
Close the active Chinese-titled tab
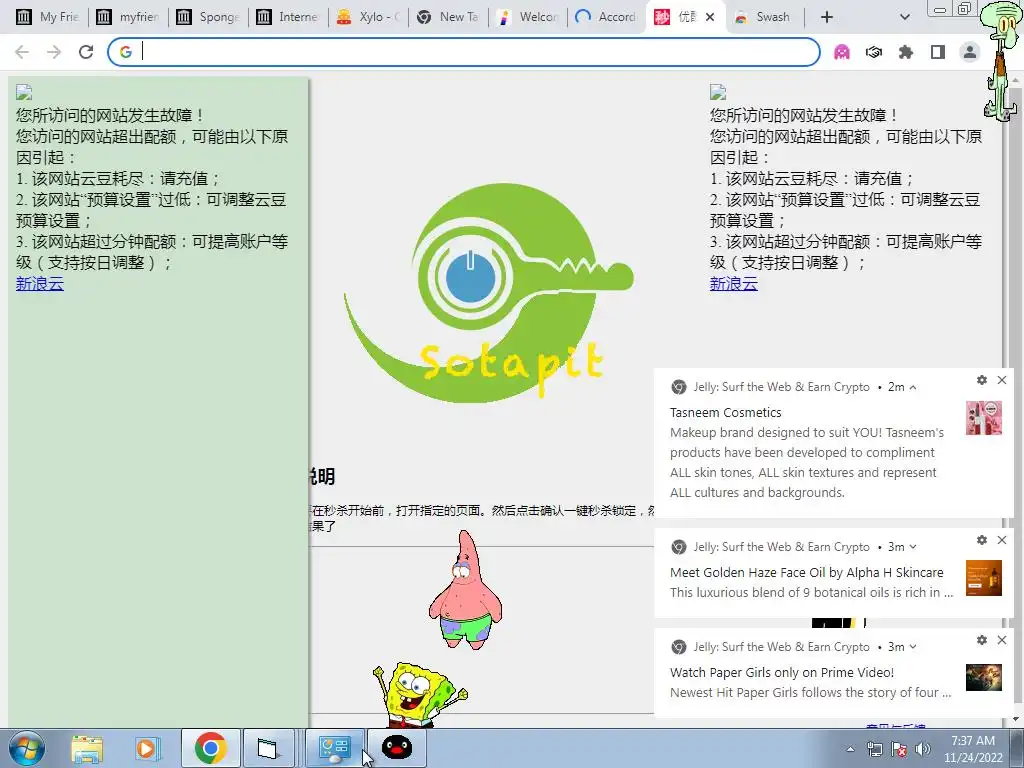710,17
